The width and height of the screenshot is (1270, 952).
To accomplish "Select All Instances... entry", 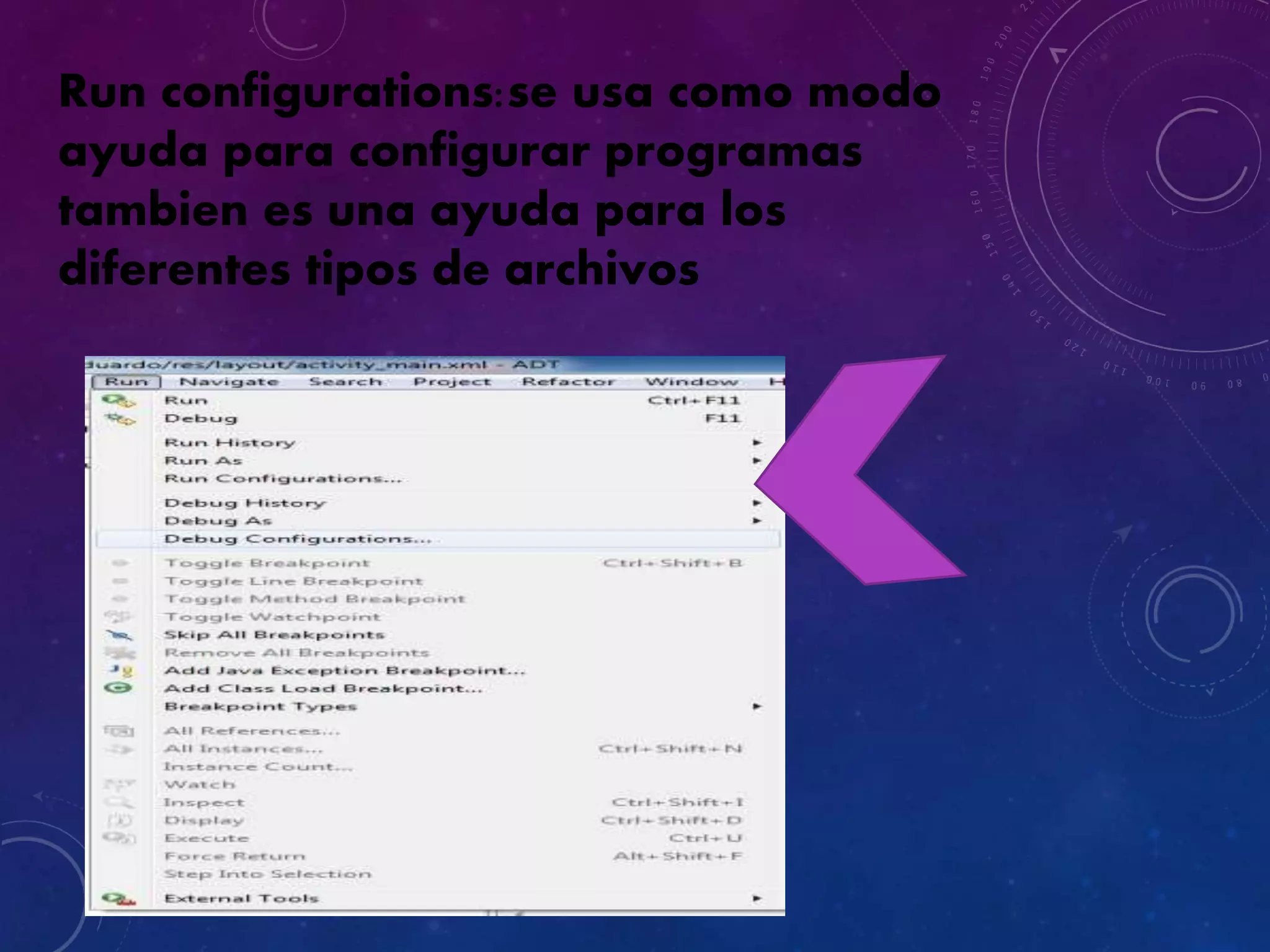I will click(437, 749).
